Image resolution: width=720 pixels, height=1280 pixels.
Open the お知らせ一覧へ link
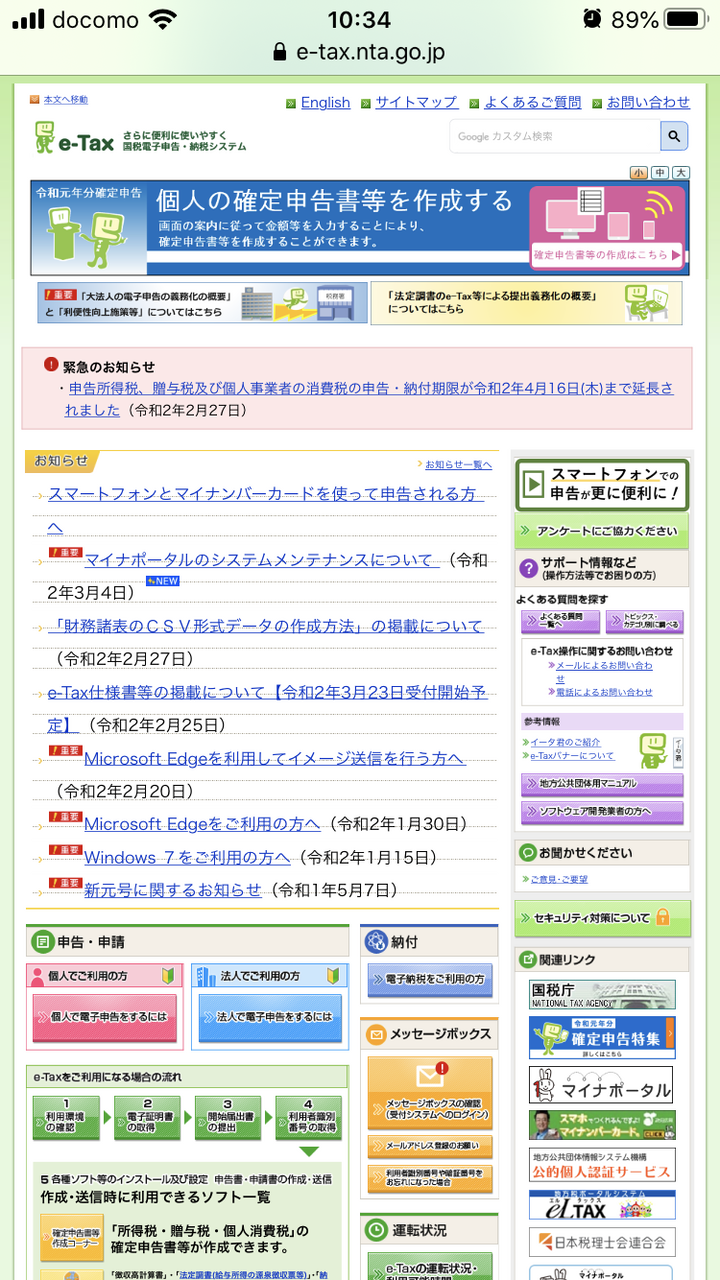[459, 464]
